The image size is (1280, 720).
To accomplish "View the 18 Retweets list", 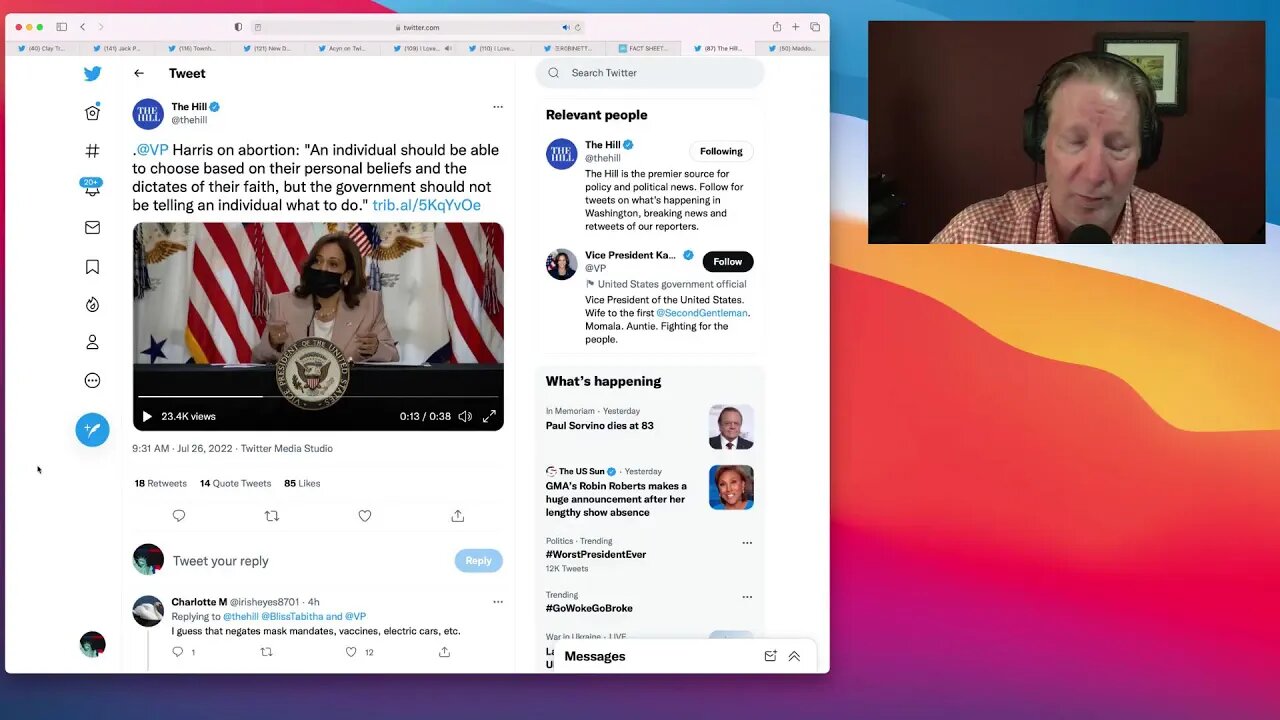I will 161,483.
